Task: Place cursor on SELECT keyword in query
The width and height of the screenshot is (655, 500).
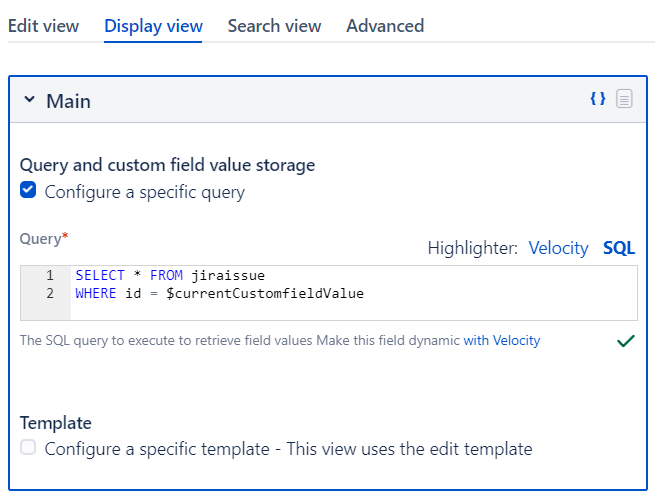Action: pos(100,275)
